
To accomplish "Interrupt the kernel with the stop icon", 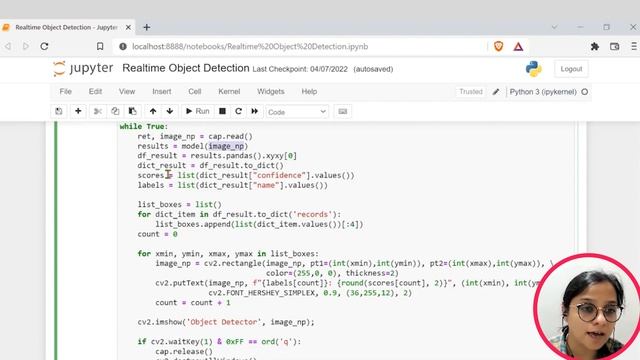I will pos(222,111).
